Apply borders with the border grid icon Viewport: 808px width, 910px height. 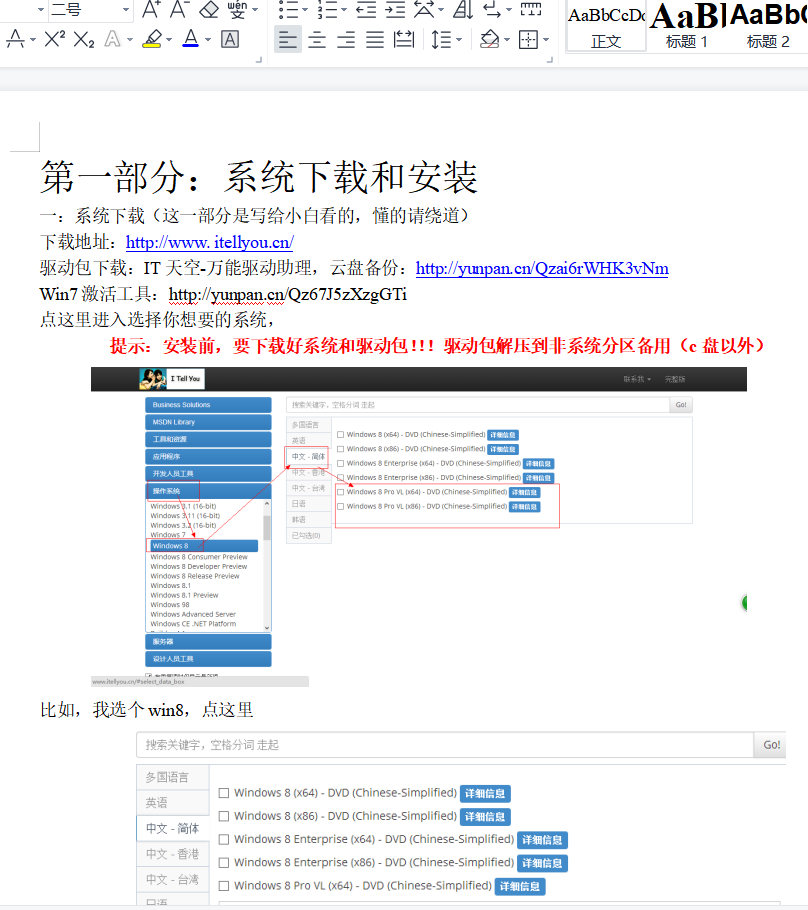pyautogui.click(x=528, y=39)
